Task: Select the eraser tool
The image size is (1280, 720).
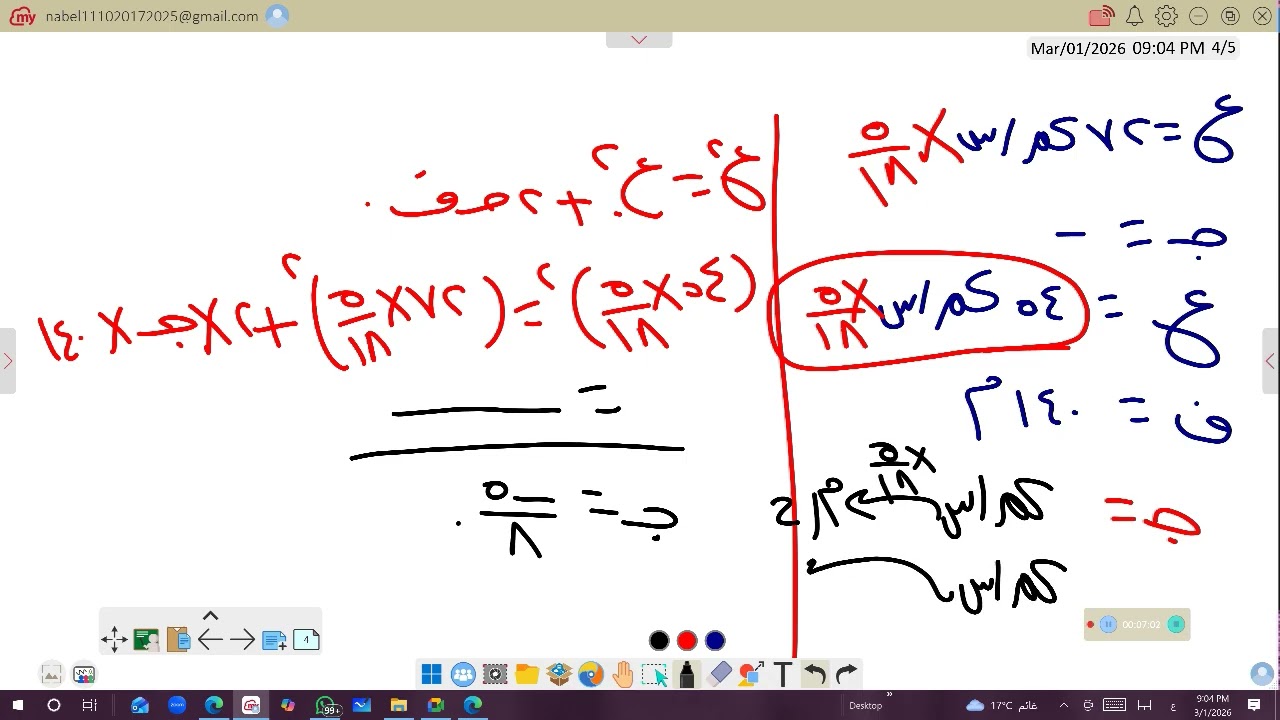Action: point(719,675)
